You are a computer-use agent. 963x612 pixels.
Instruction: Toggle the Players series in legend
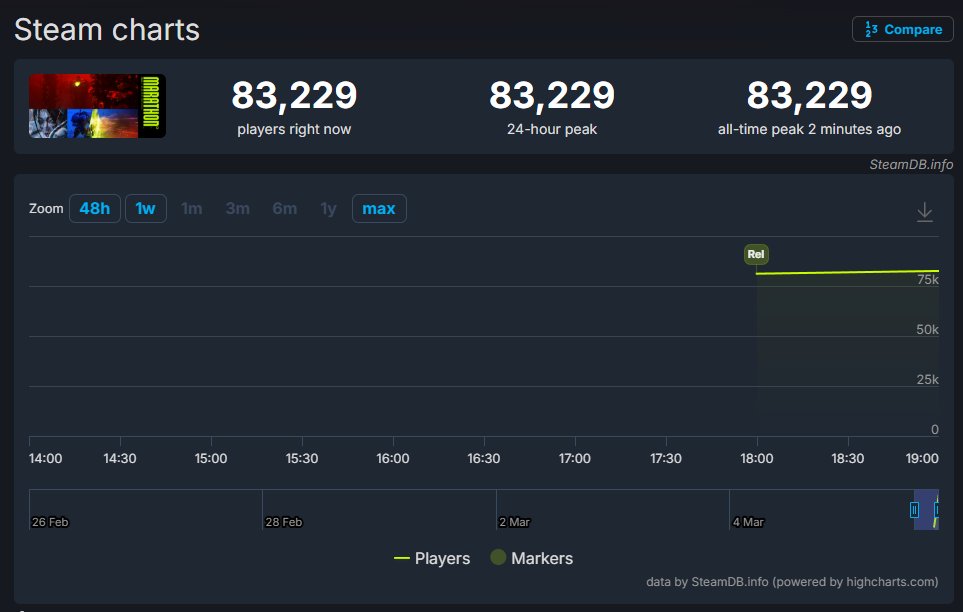pos(432,558)
